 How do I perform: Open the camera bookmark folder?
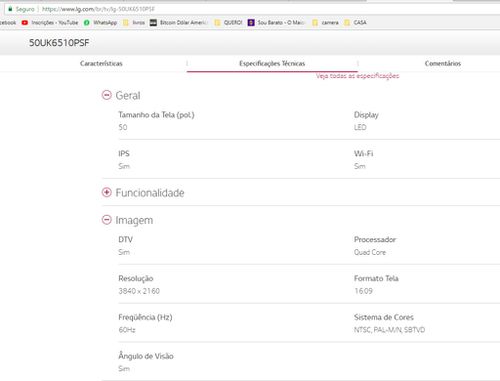325,23
